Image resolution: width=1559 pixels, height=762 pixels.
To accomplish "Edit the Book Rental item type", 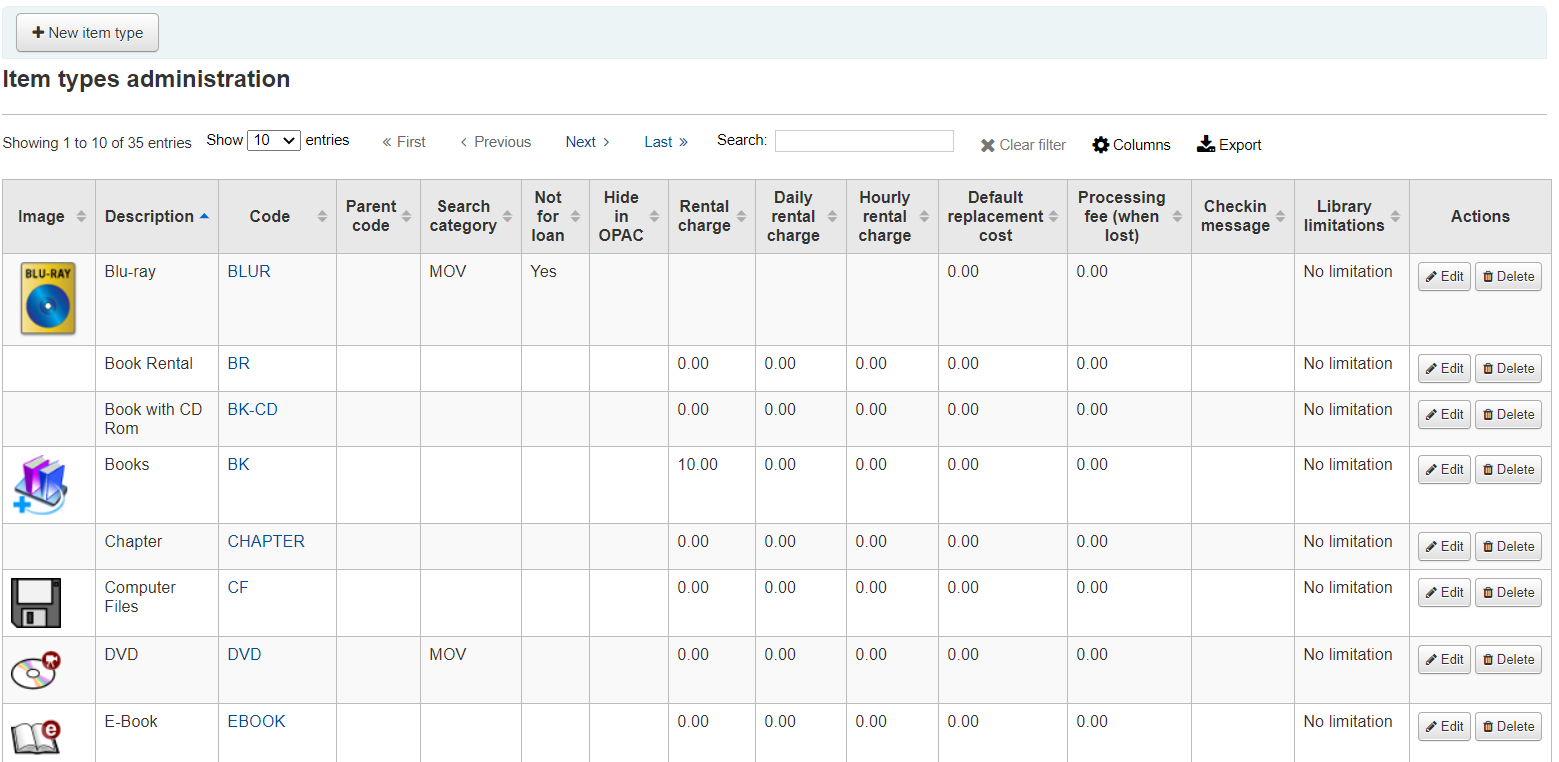I will (1444, 369).
